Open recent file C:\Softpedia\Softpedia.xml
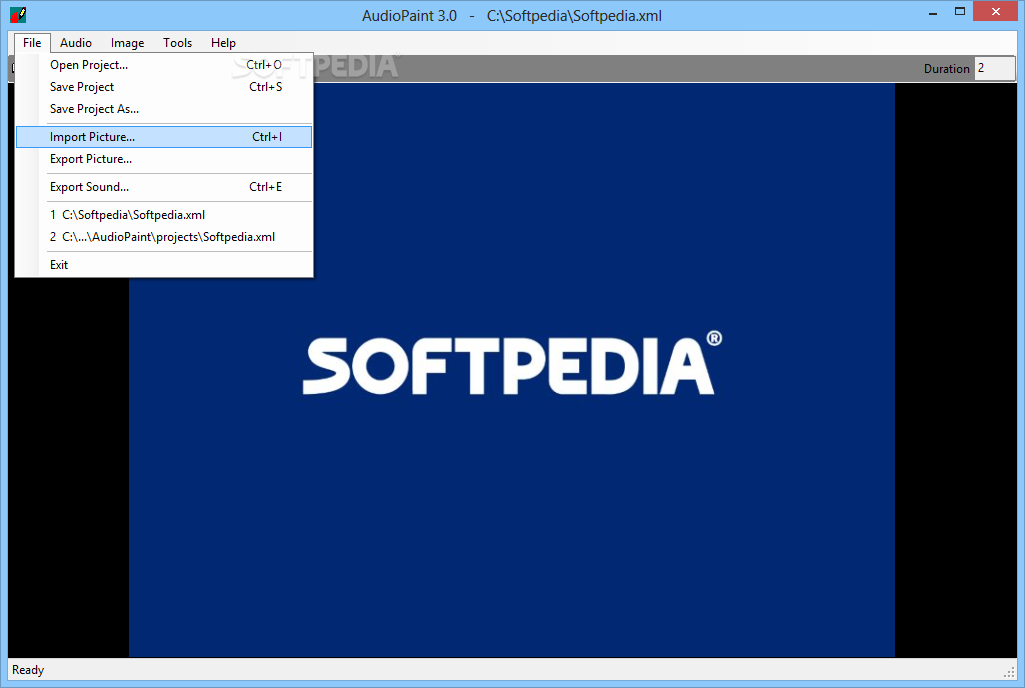This screenshot has height=688, width=1025. [164, 215]
